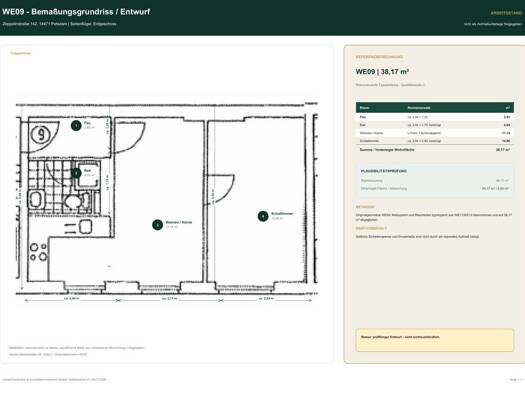
Task: Click the WE09 | 38,17 m² heading
Action: tap(382, 72)
